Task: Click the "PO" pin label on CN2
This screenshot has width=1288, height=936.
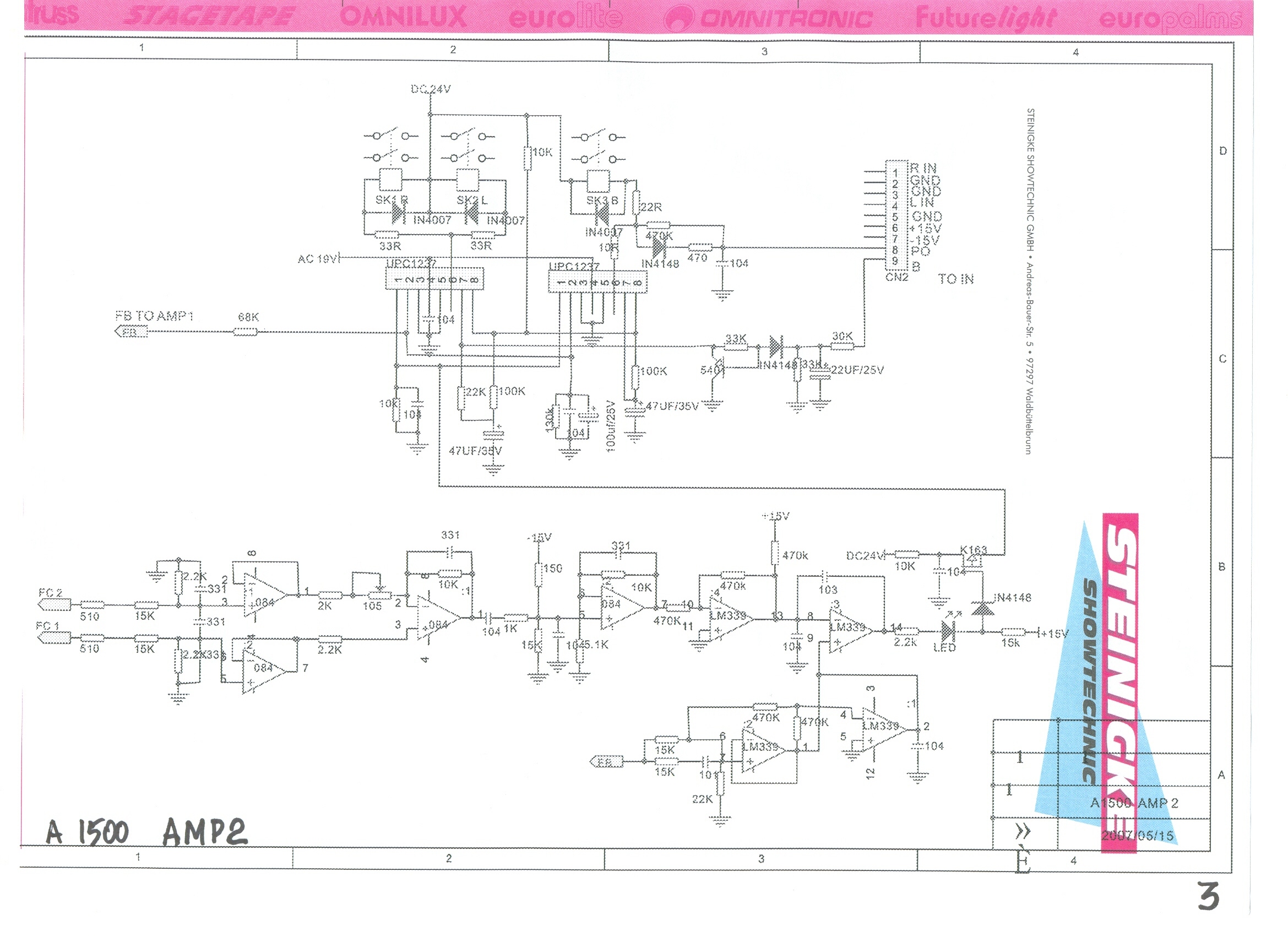Action: click(x=920, y=251)
